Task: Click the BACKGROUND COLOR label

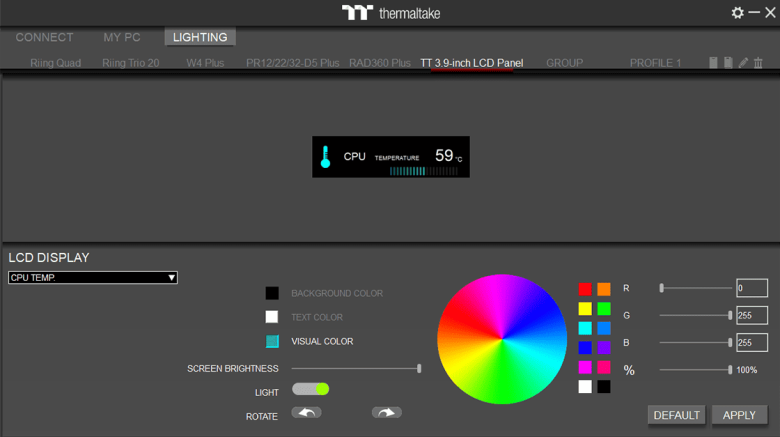Action: [337, 293]
